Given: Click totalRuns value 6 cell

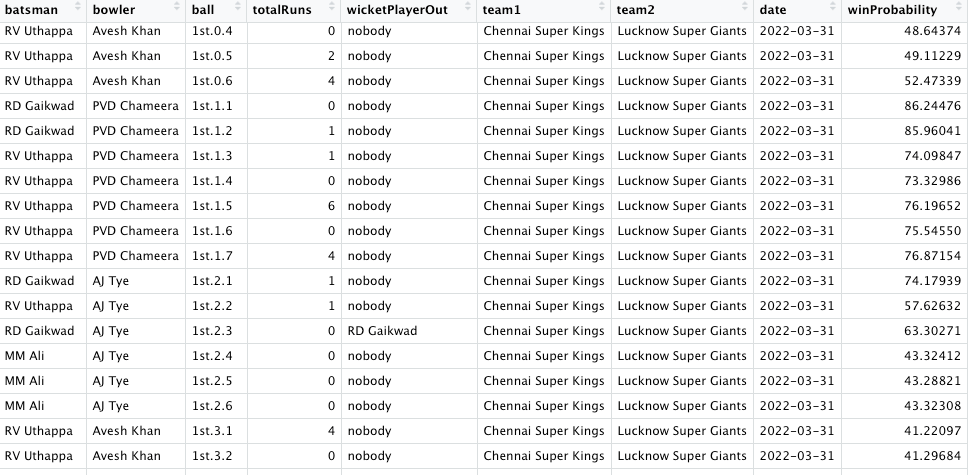Looking at the screenshot, I should tap(331, 206).
